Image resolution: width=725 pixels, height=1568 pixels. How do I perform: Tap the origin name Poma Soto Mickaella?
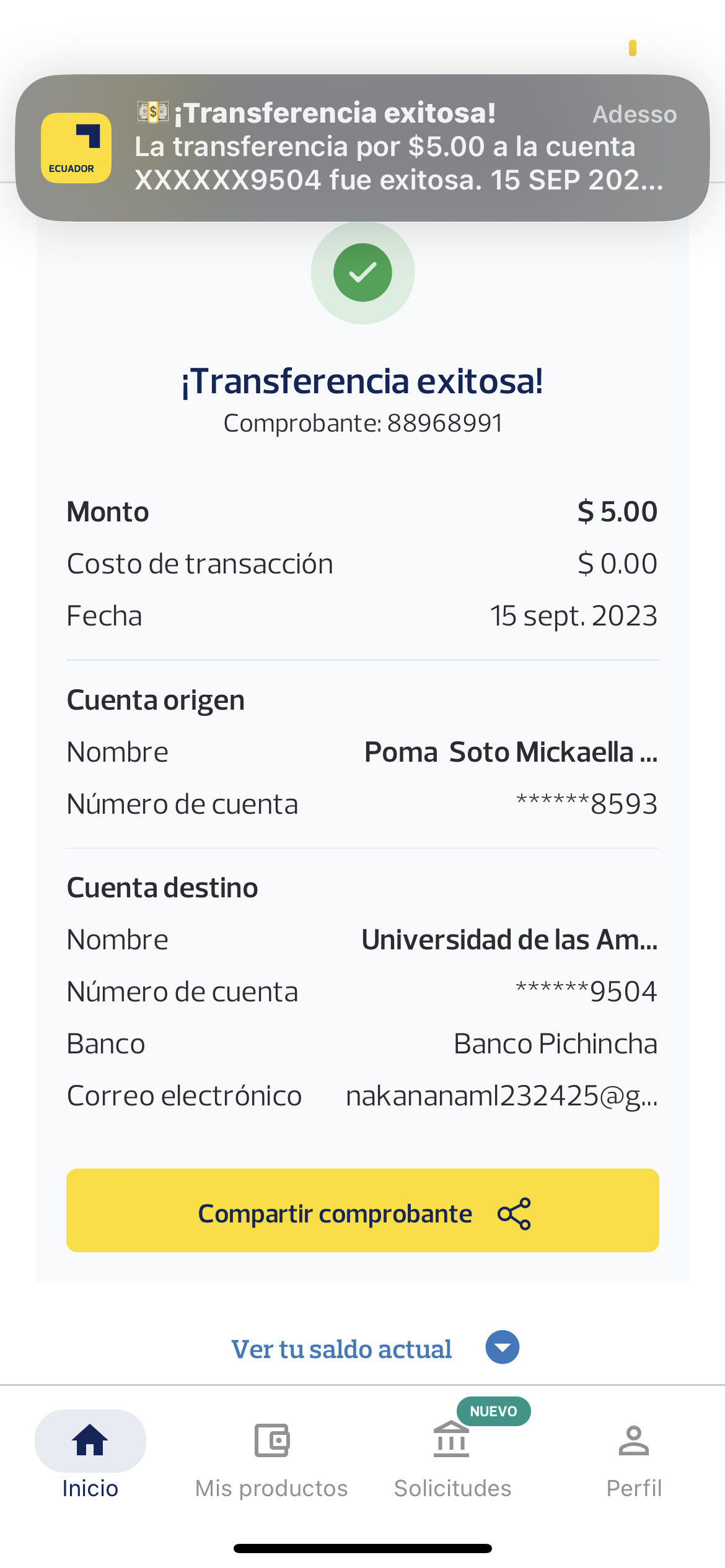[x=511, y=752]
